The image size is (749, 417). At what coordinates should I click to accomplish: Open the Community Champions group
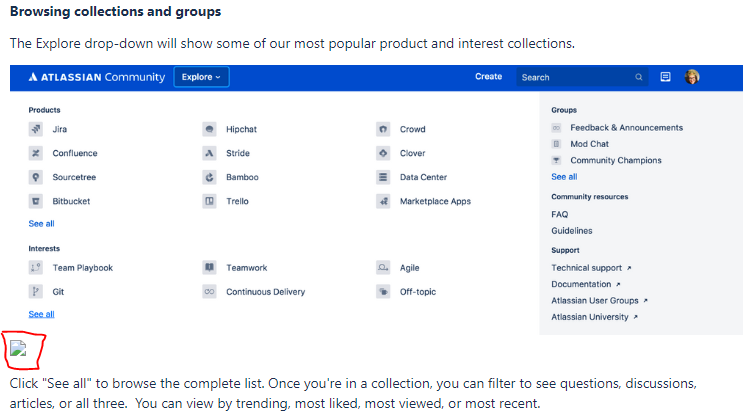616,160
